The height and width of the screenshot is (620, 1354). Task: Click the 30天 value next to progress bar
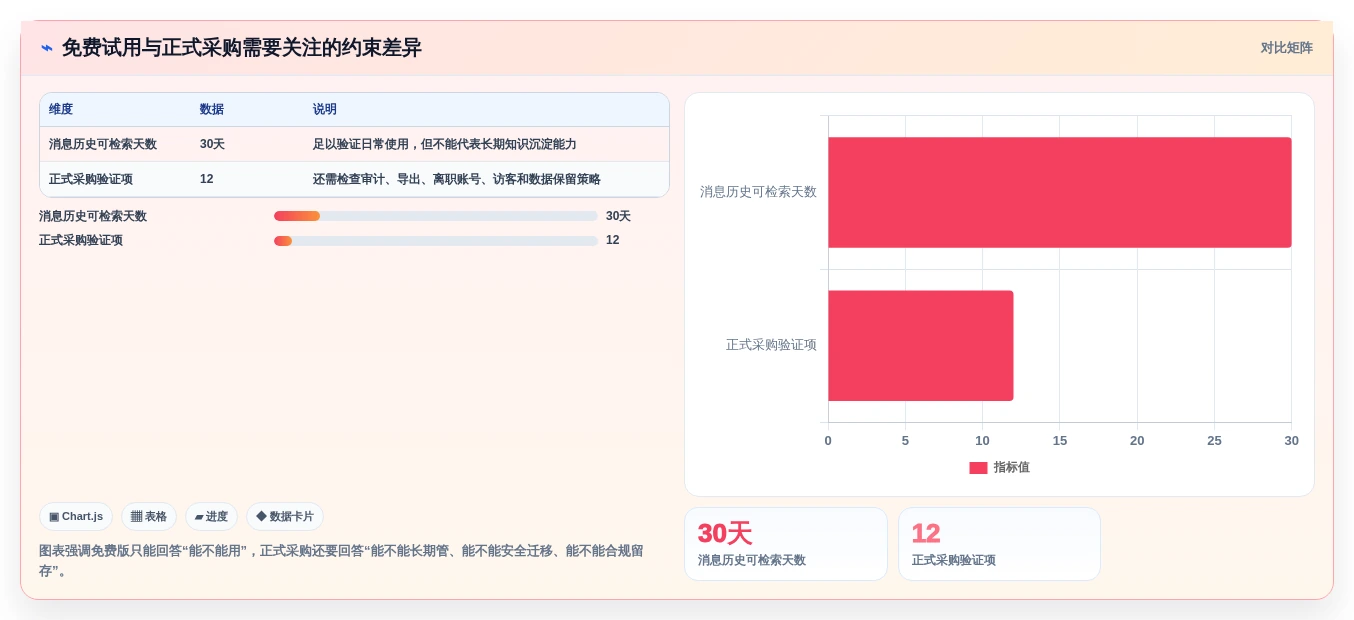[618, 216]
